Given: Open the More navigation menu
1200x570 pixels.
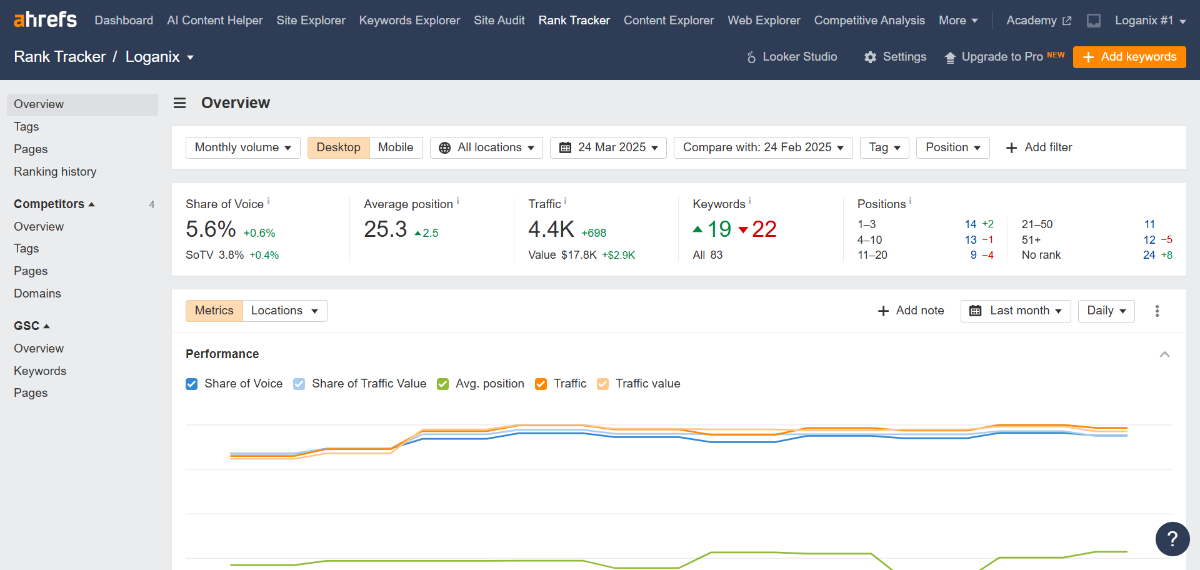Looking at the screenshot, I should click(x=958, y=20).
